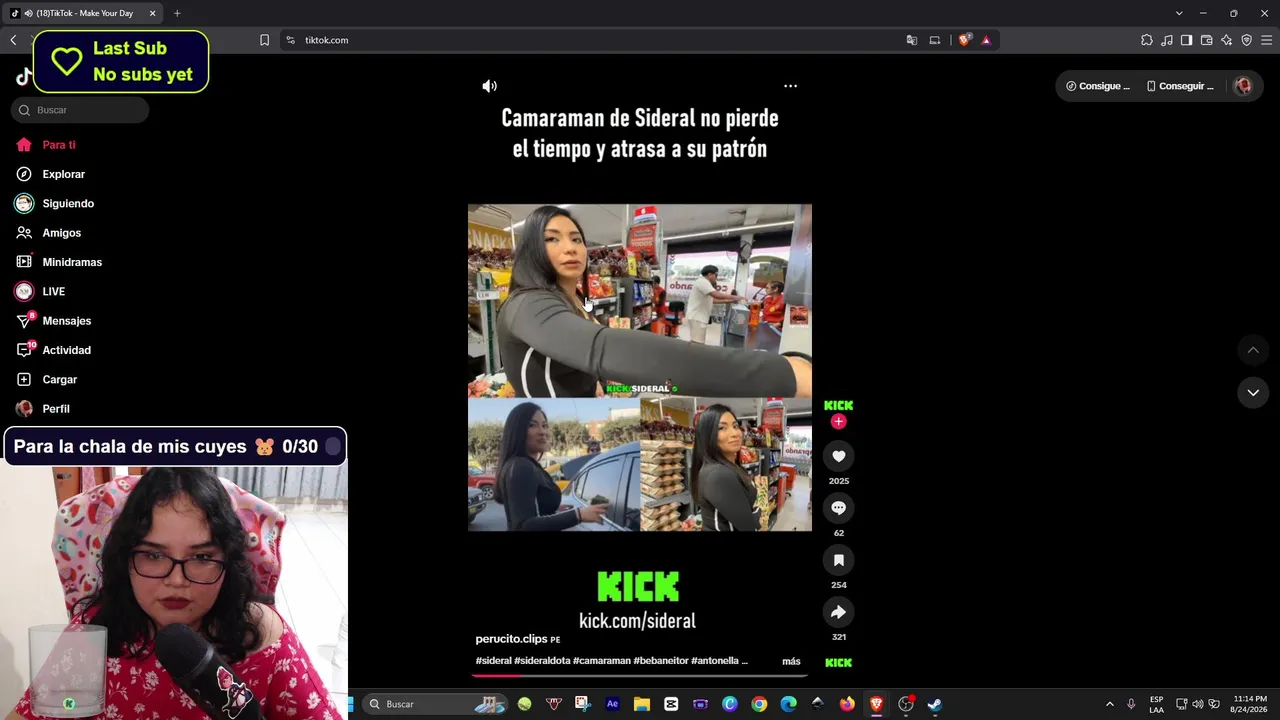Image resolution: width=1280 pixels, height=720 pixels.
Task: Launch Google Chrome from the taskbar
Action: click(759, 704)
